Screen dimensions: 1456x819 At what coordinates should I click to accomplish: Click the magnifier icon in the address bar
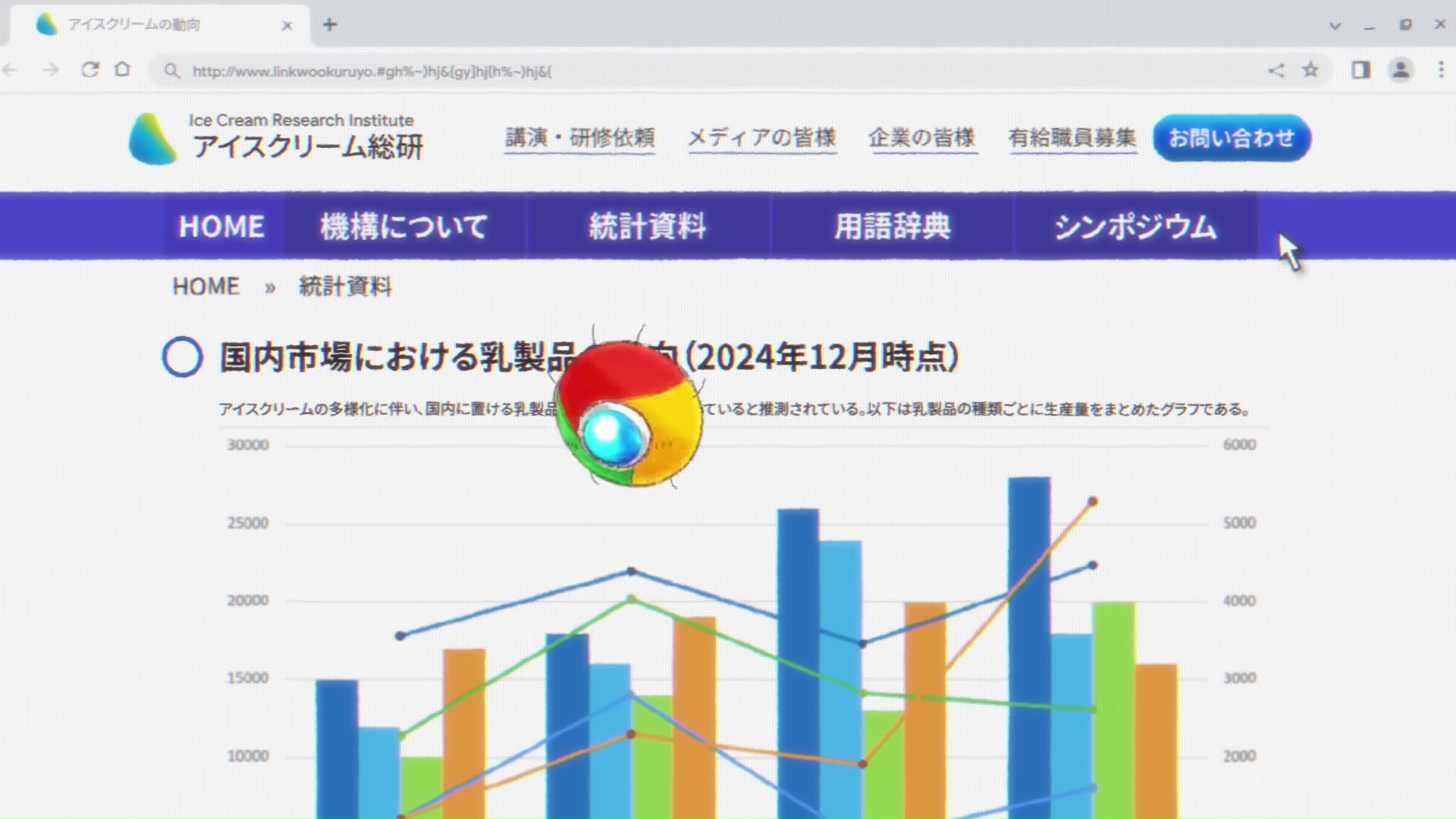tap(172, 71)
